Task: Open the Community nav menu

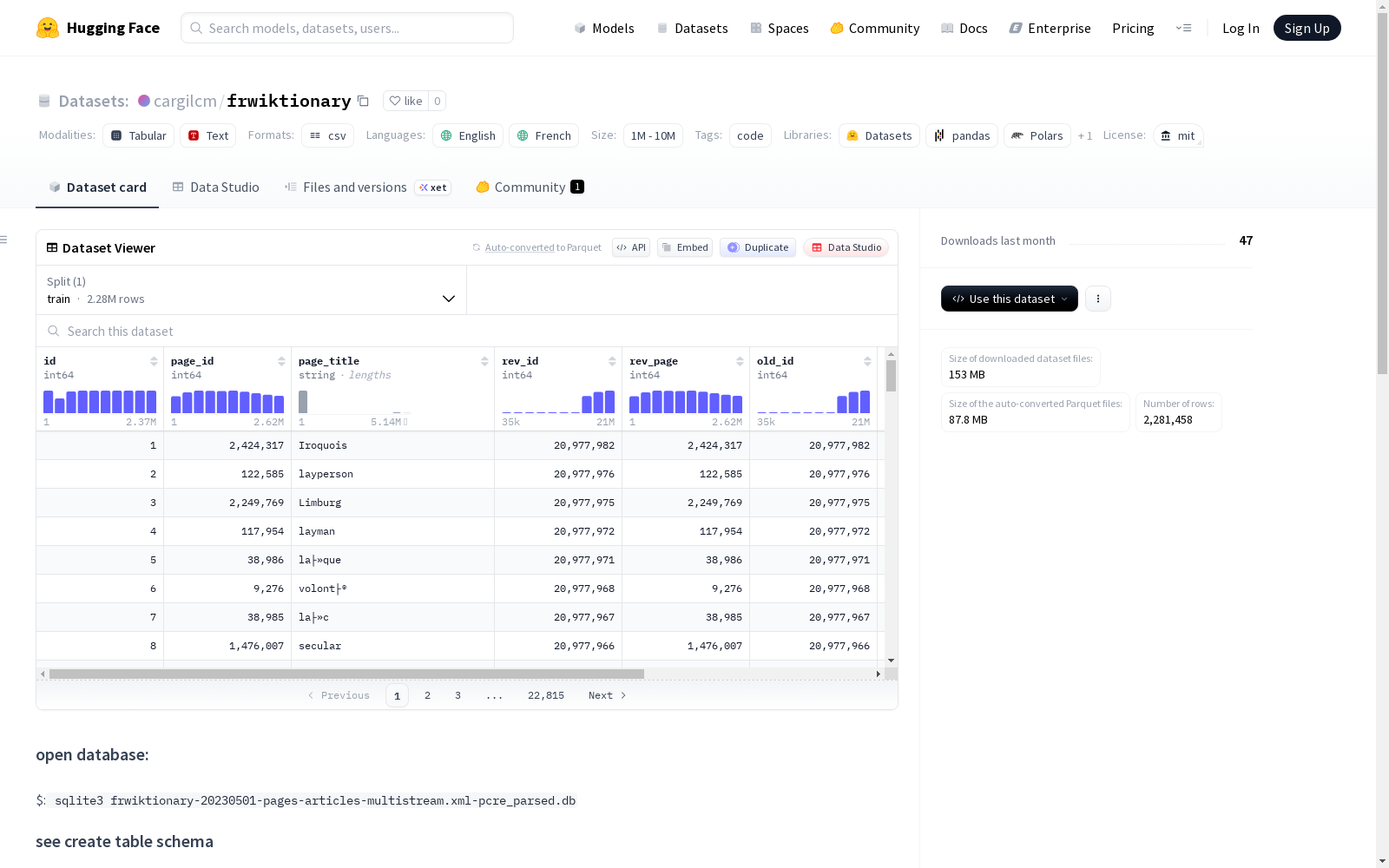Action: point(875,28)
